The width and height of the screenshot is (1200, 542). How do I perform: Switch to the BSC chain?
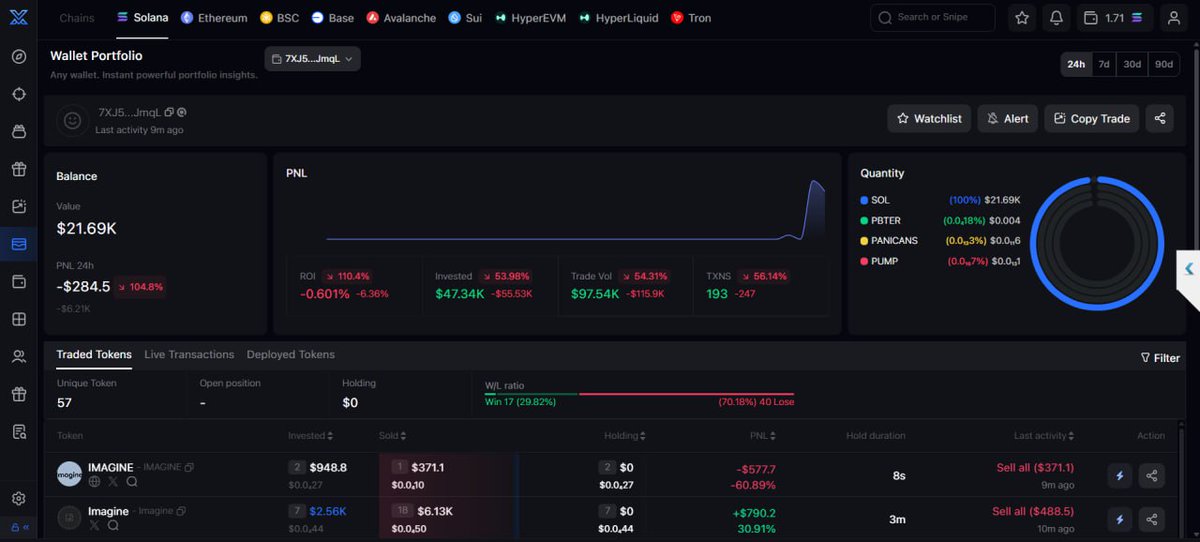(x=280, y=18)
